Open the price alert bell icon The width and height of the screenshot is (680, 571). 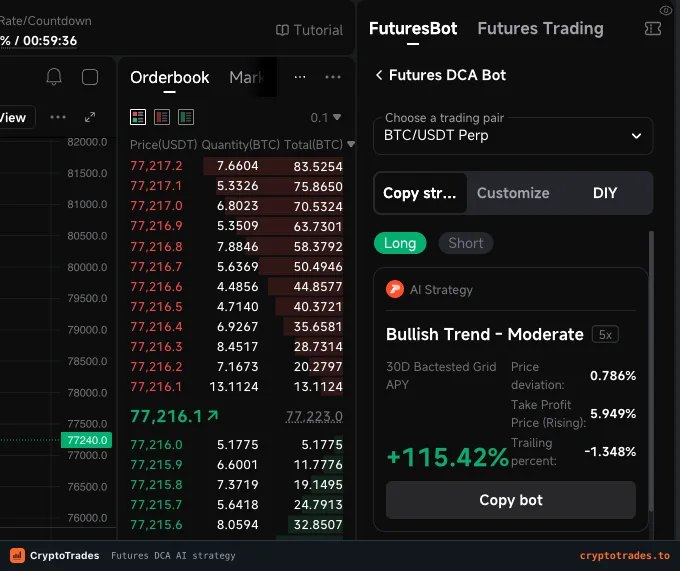coord(54,77)
